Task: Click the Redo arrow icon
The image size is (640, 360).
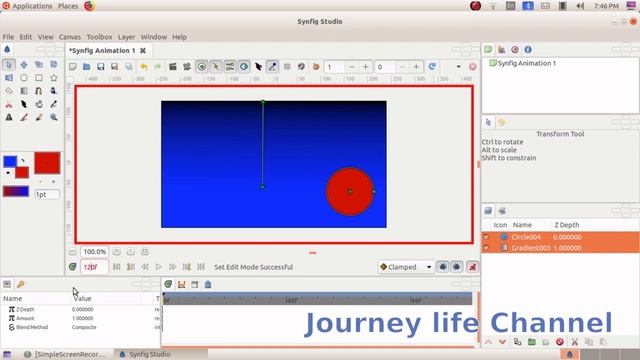Action: [x=158, y=67]
